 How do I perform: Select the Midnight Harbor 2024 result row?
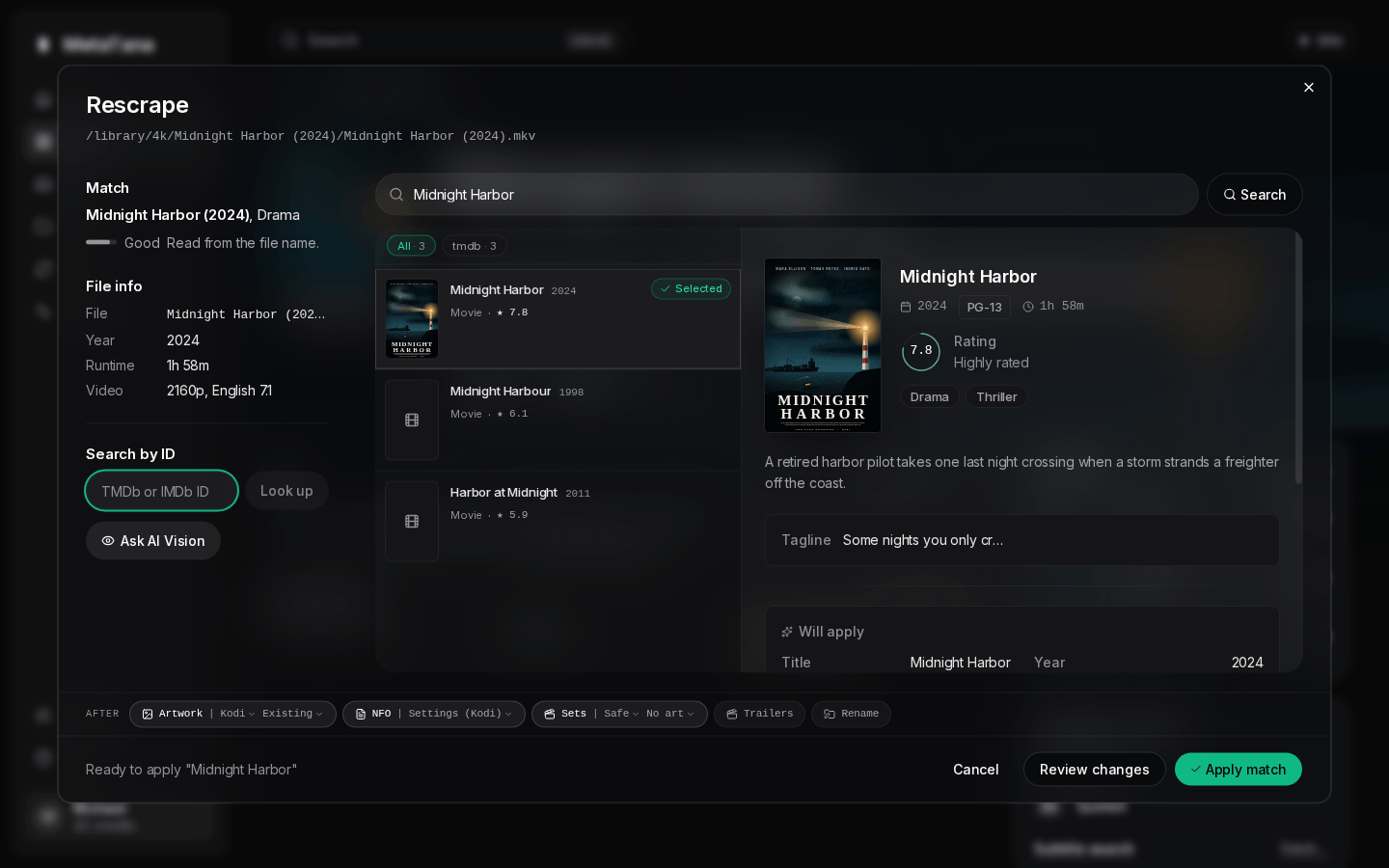pyautogui.click(x=558, y=319)
